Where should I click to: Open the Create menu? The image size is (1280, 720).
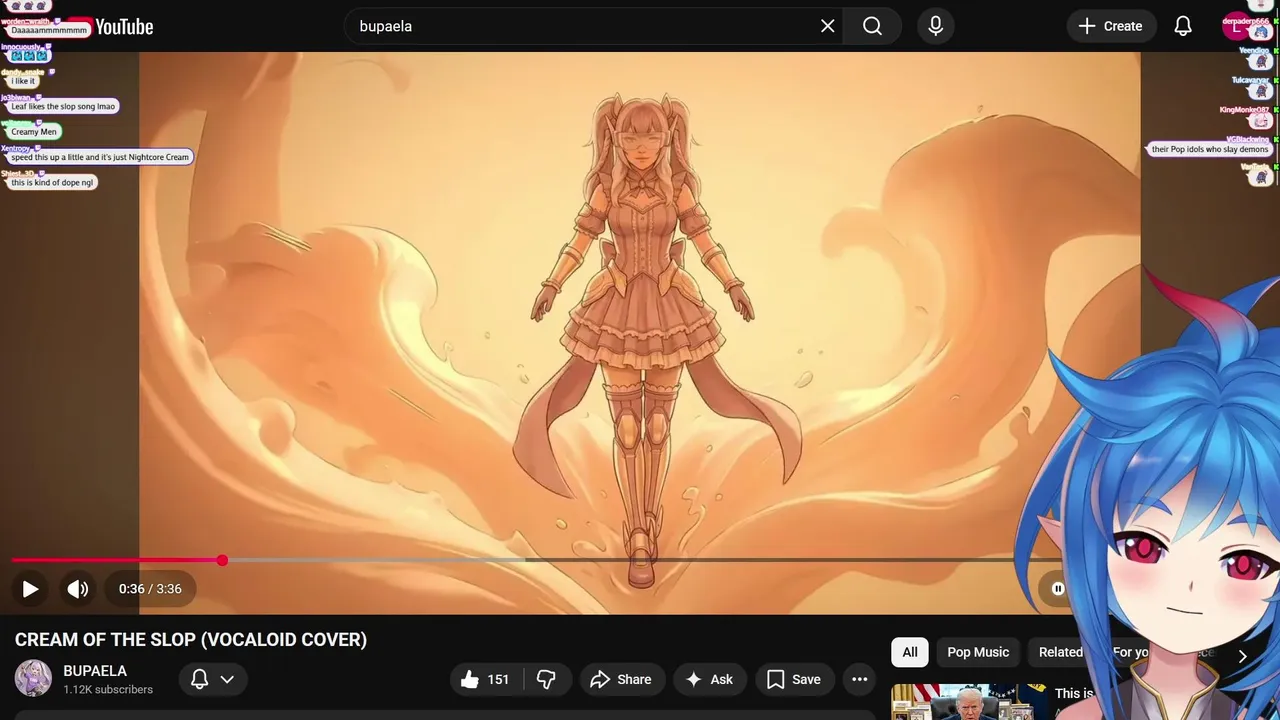pos(1110,26)
